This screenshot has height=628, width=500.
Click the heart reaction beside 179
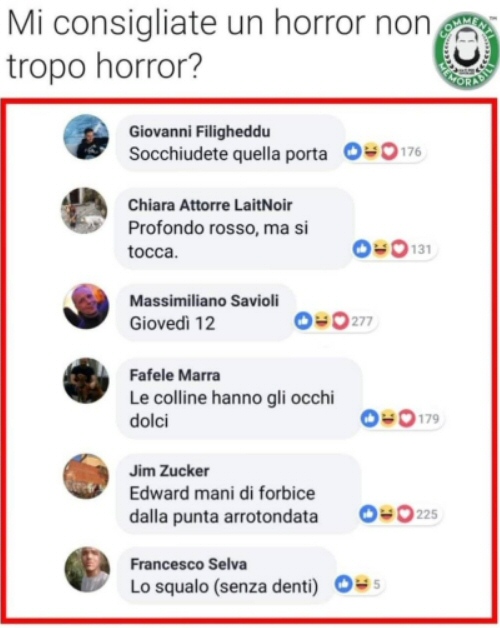407,419
